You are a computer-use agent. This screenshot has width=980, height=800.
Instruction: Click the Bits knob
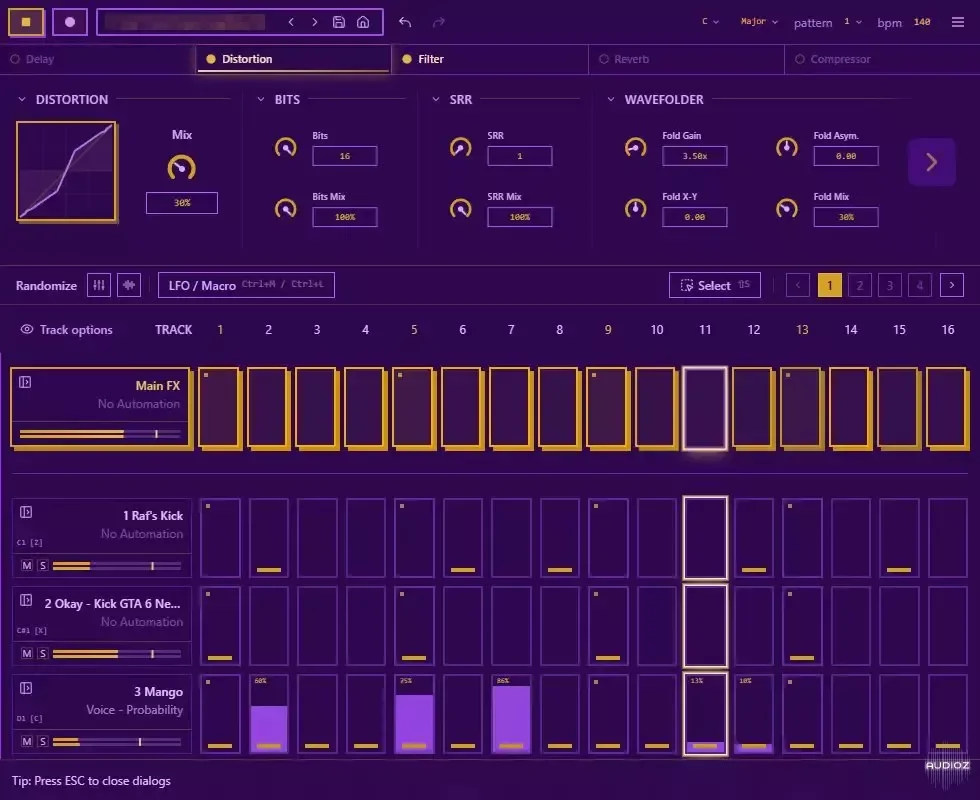(x=286, y=148)
